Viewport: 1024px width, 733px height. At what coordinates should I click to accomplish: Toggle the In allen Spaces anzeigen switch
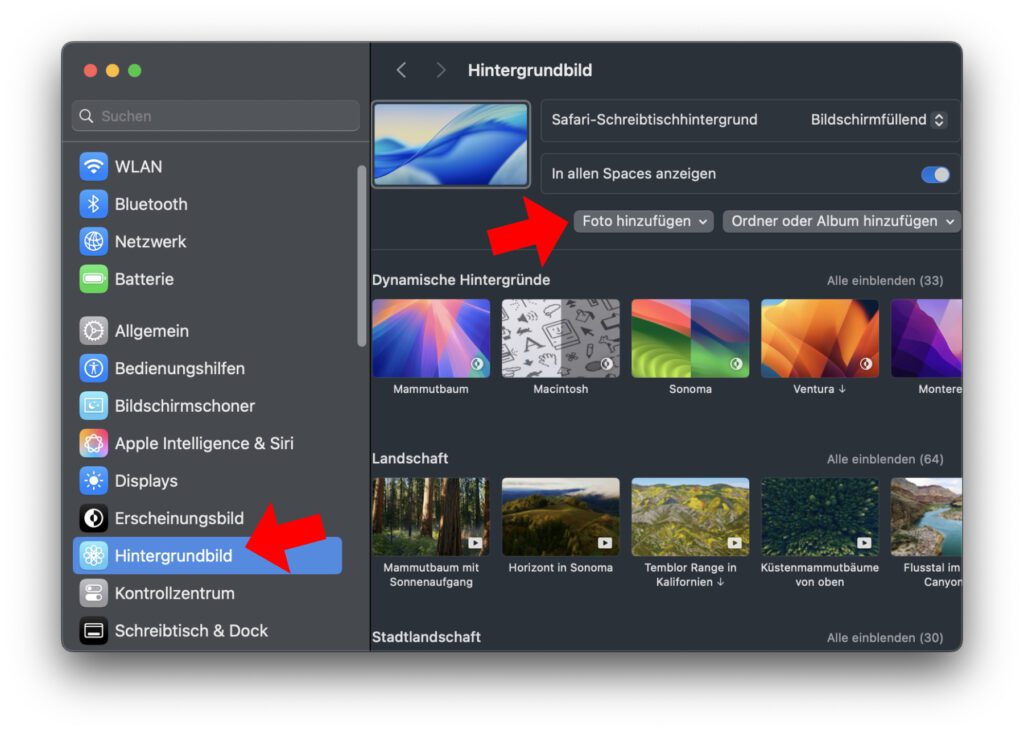point(935,174)
